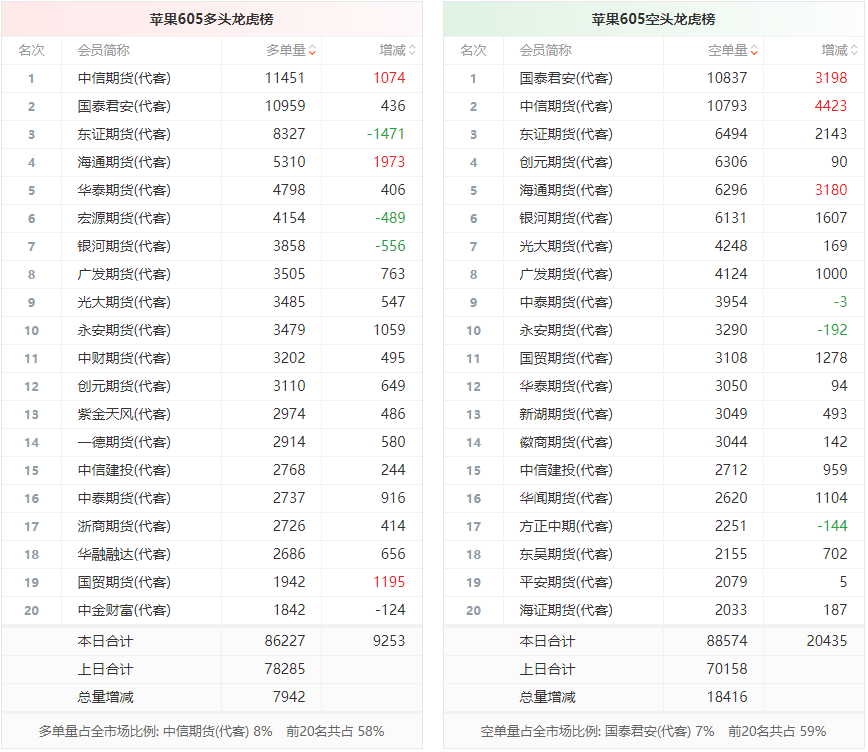Screen dimensions: 868x752
Task: Click short total 88574
Action: point(727,641)
